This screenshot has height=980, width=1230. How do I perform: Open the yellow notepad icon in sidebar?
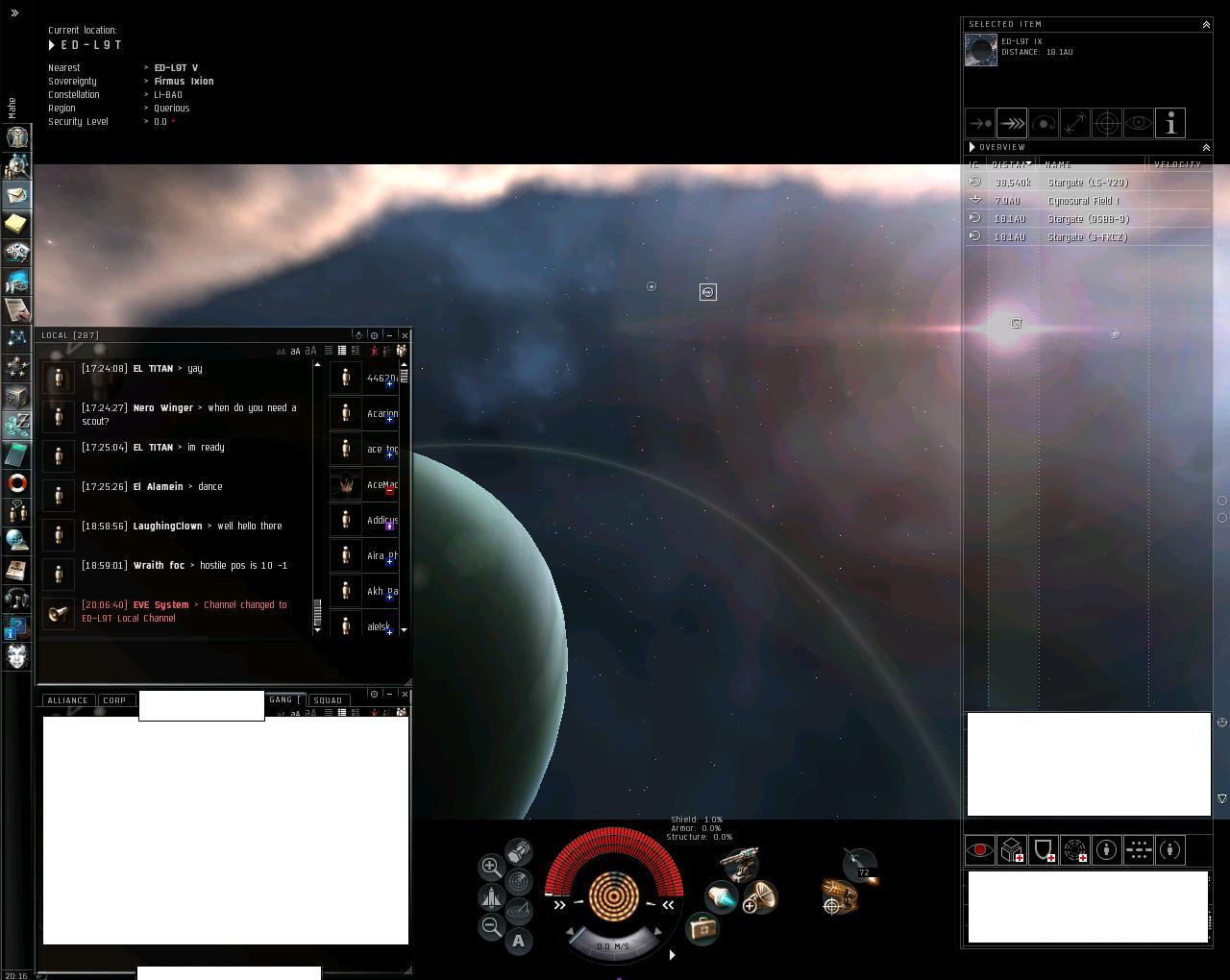[x=16, y=224]
